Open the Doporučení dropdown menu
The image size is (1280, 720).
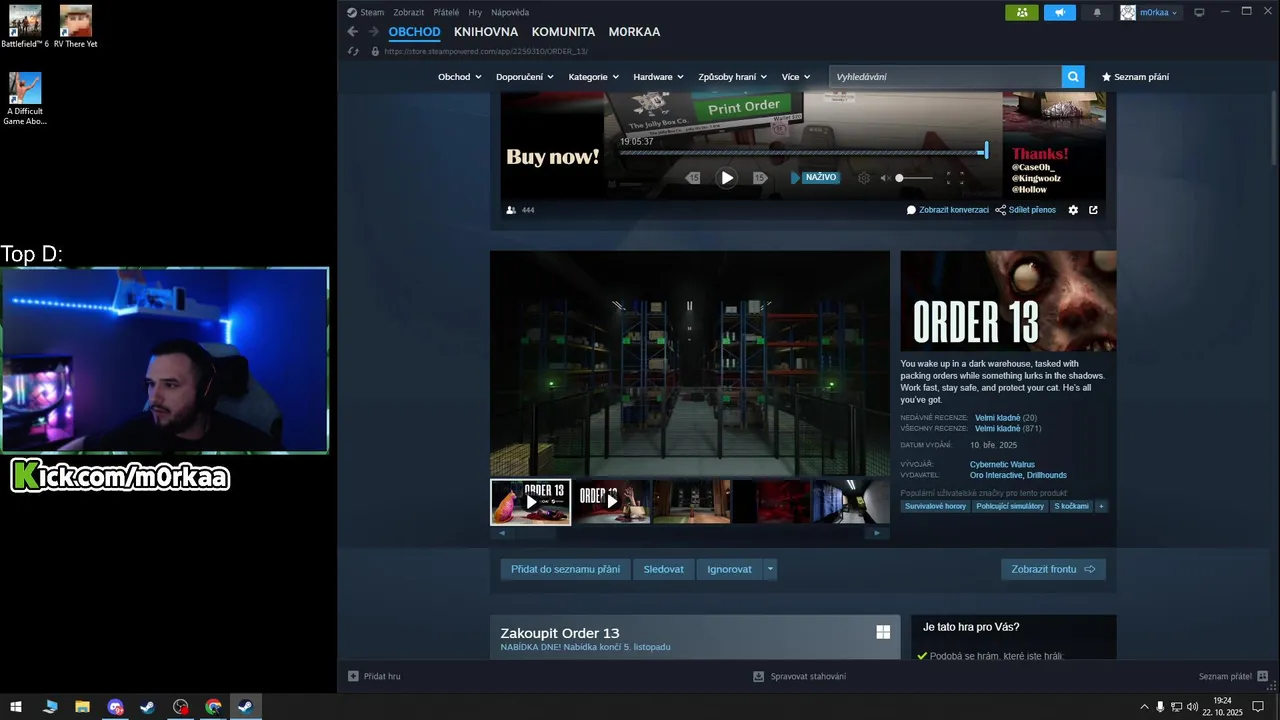point(524,77)
